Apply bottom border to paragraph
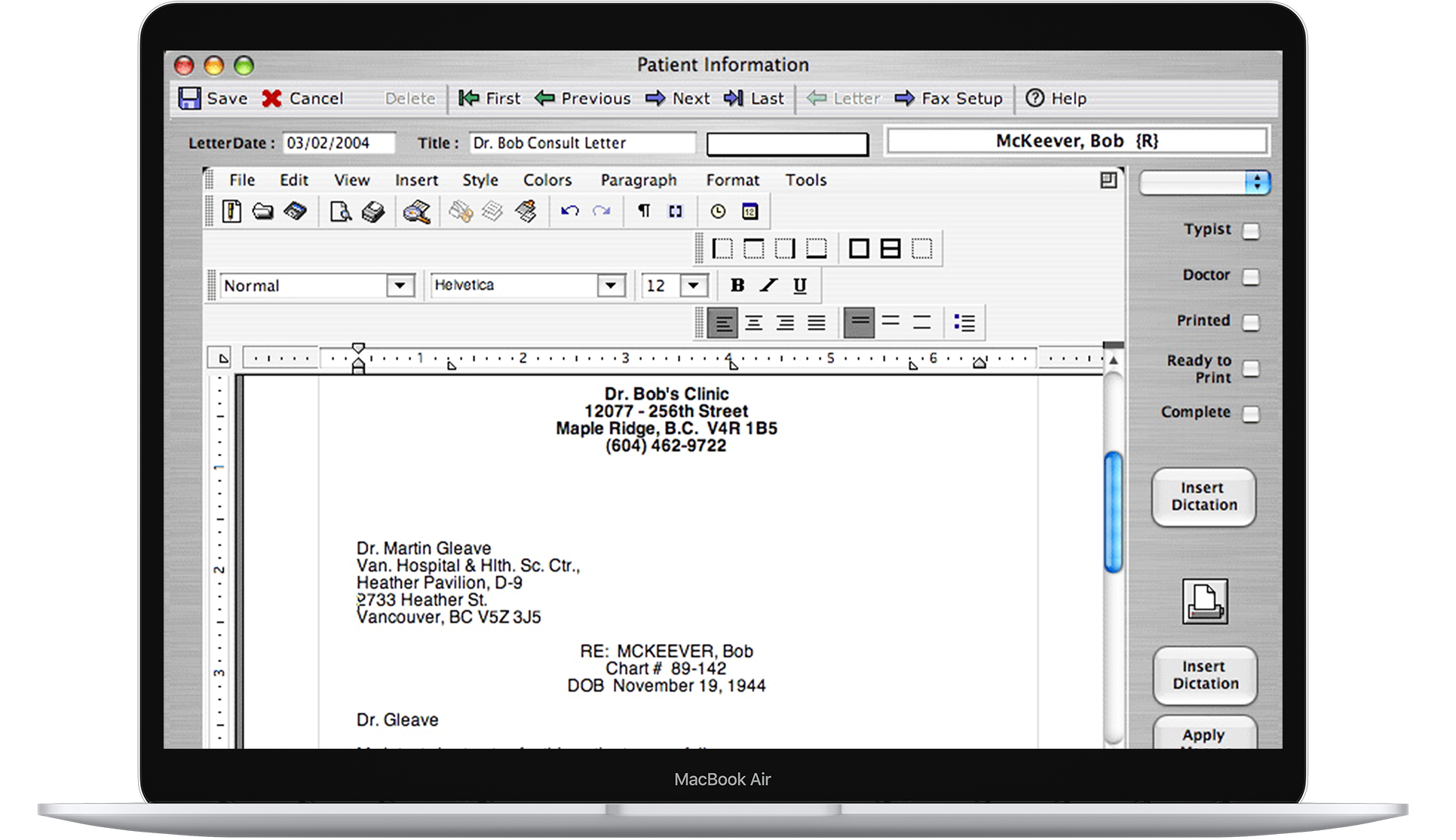Viewport: 1456px width, 840px height. [x=817, y=249]
